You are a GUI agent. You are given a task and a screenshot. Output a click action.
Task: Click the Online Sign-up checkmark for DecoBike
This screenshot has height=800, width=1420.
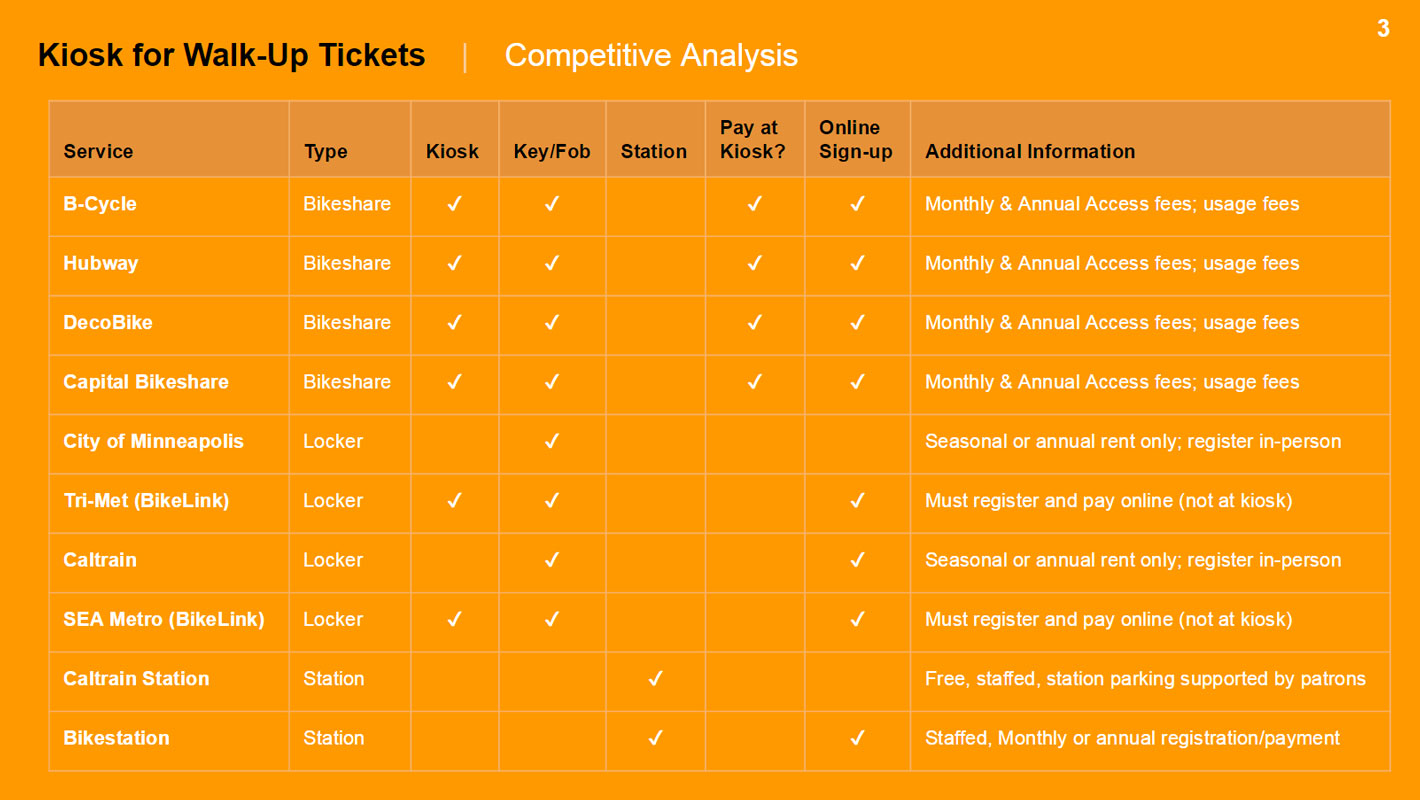point(857,322)
